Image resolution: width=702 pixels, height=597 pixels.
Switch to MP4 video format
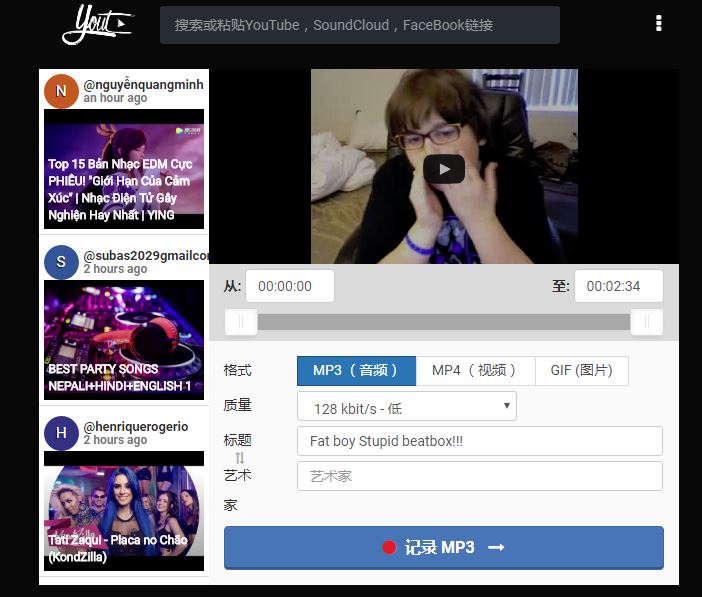(x=475, y=371)
